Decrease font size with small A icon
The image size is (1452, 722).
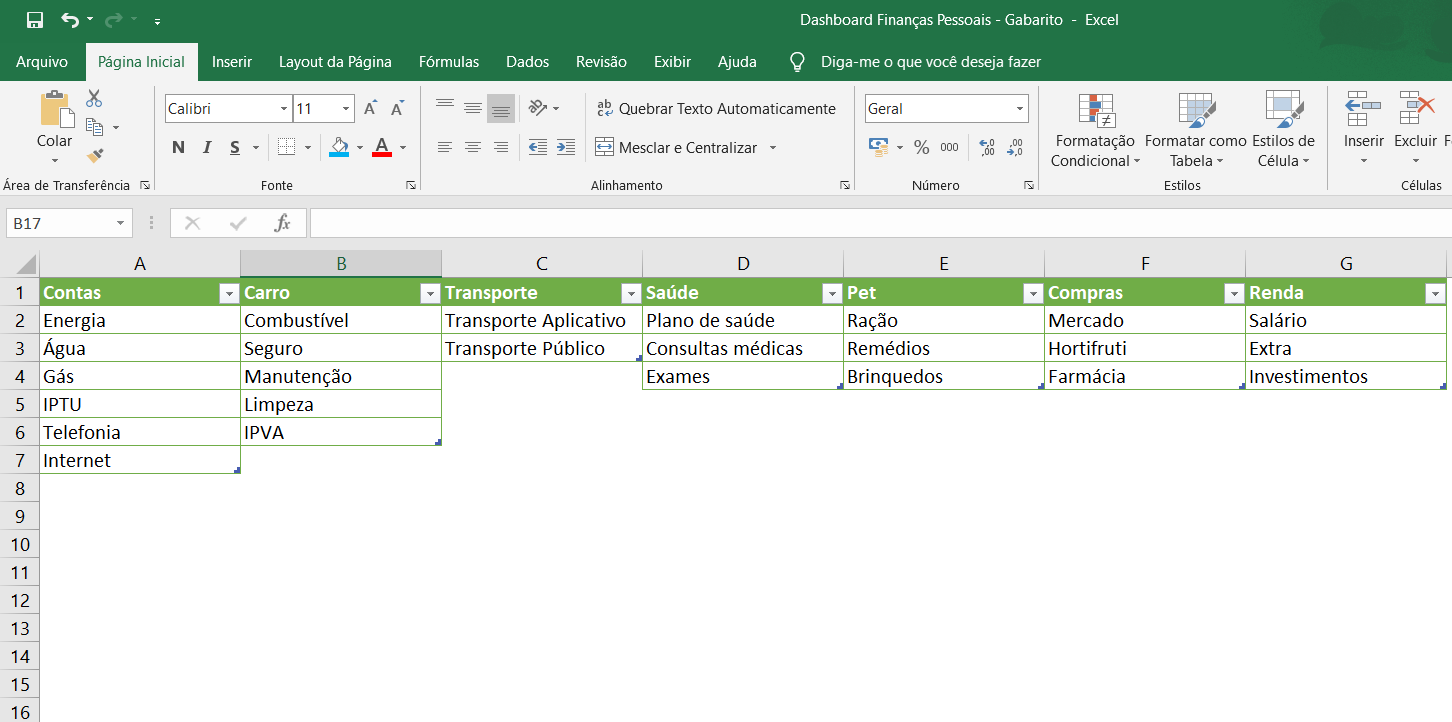point(398,109)
